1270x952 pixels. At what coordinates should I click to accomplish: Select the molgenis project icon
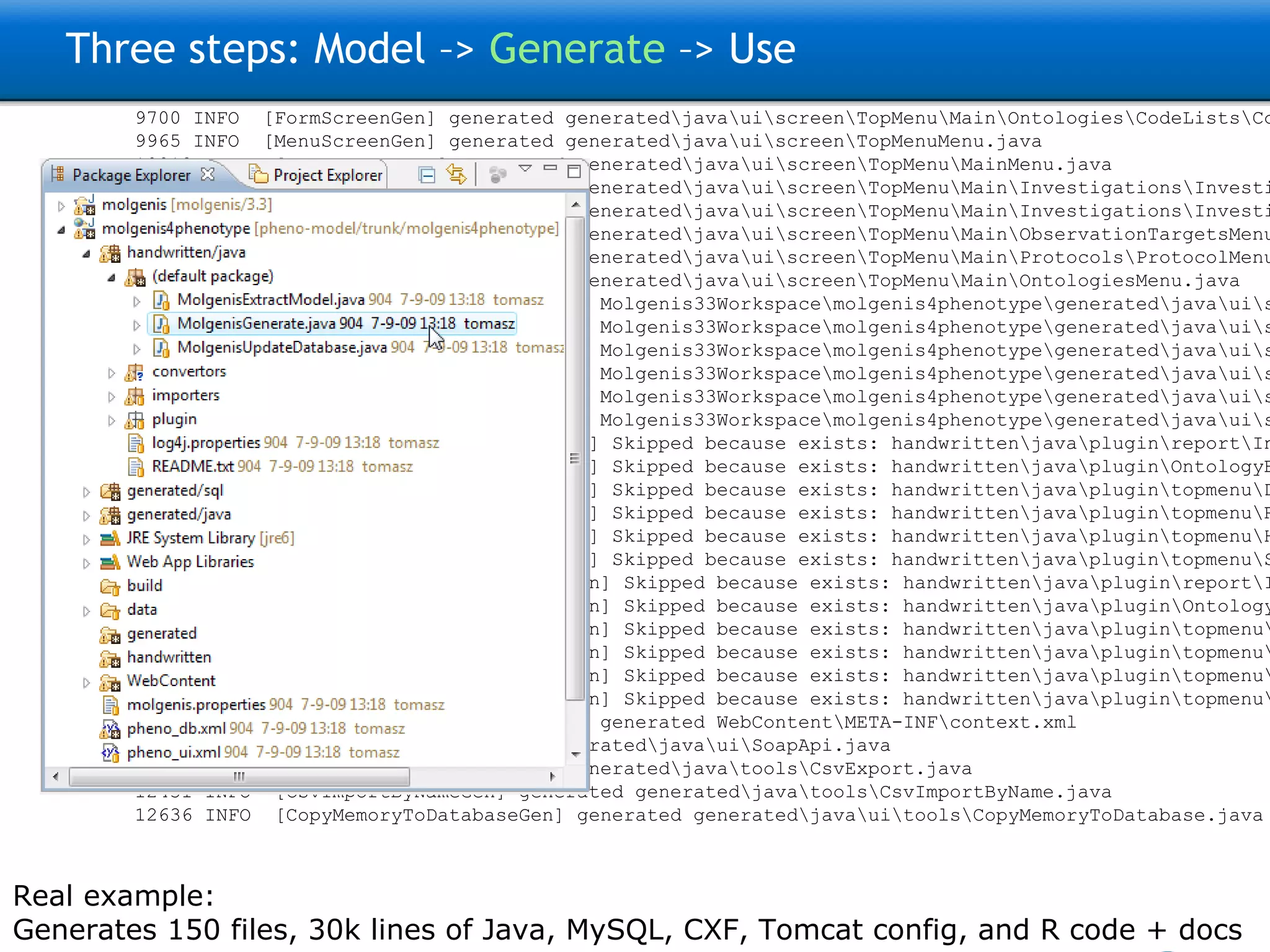[84, 205]
